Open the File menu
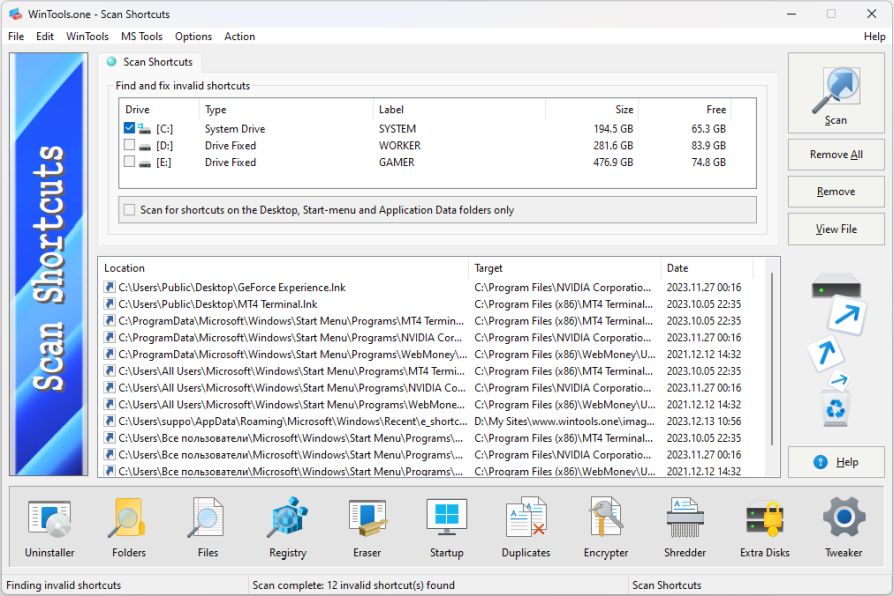The height and width of the screenshot is (596, 894). point(16,37)
